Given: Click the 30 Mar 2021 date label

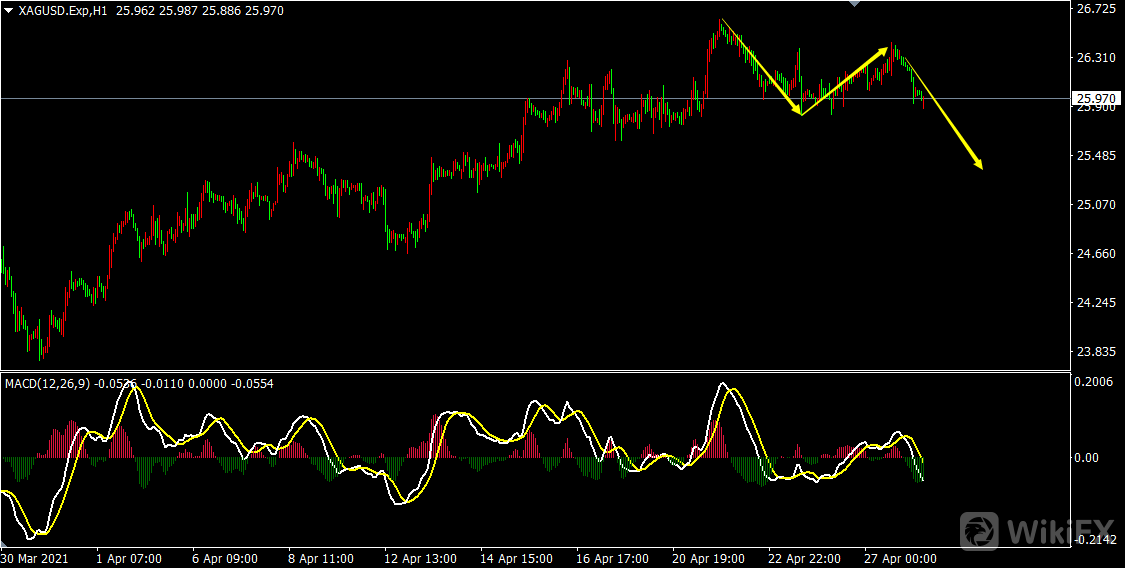Looking at the screenshot, I should pyautogui.click(x=35, y=559).
